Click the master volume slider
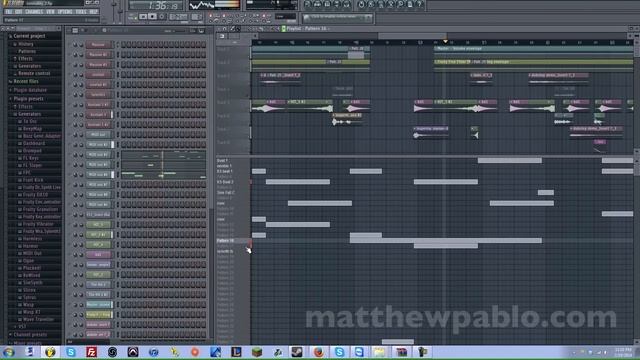Image resolution: width=640 pixels, height=360 pixels. coord(114,10)
